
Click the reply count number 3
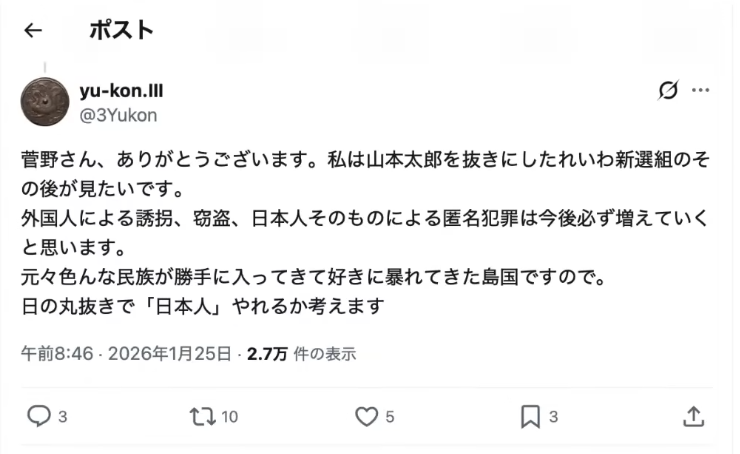63,417
